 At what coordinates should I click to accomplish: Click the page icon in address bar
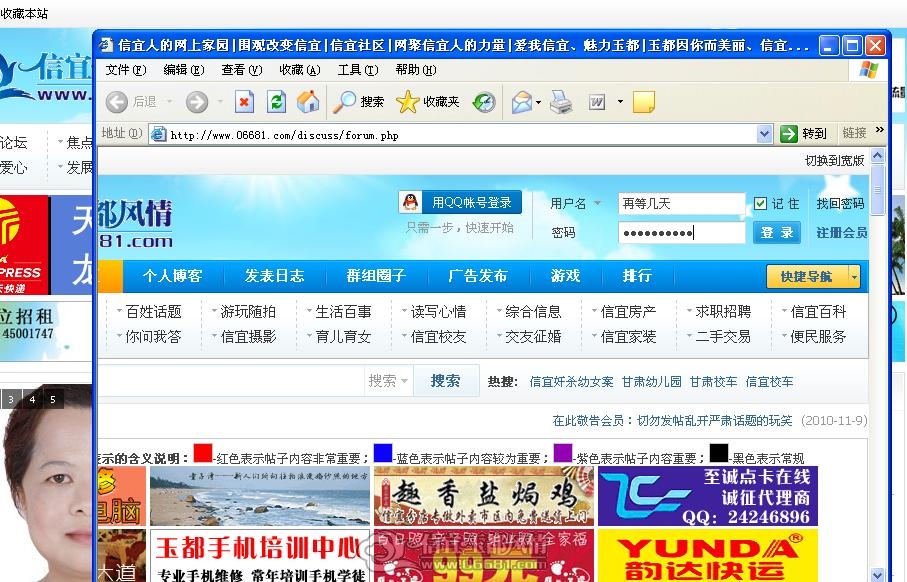coord(157,134)
